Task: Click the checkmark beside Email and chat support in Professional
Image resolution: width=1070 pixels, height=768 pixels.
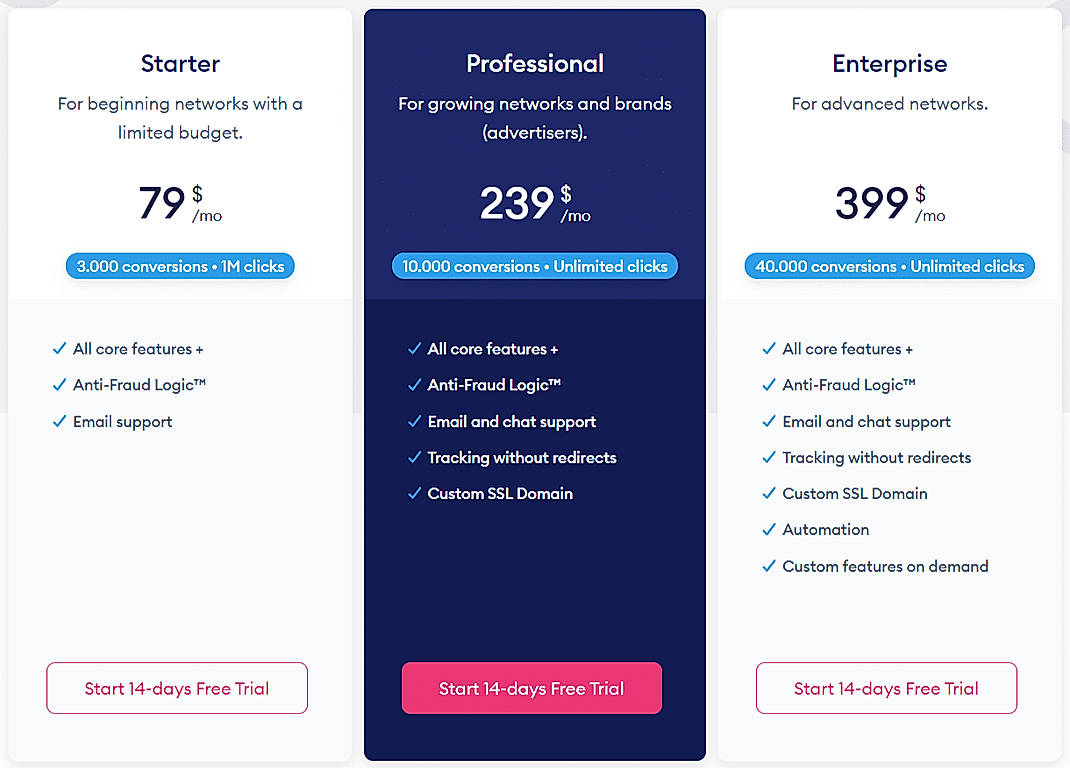Action: [x=413, y=421]
